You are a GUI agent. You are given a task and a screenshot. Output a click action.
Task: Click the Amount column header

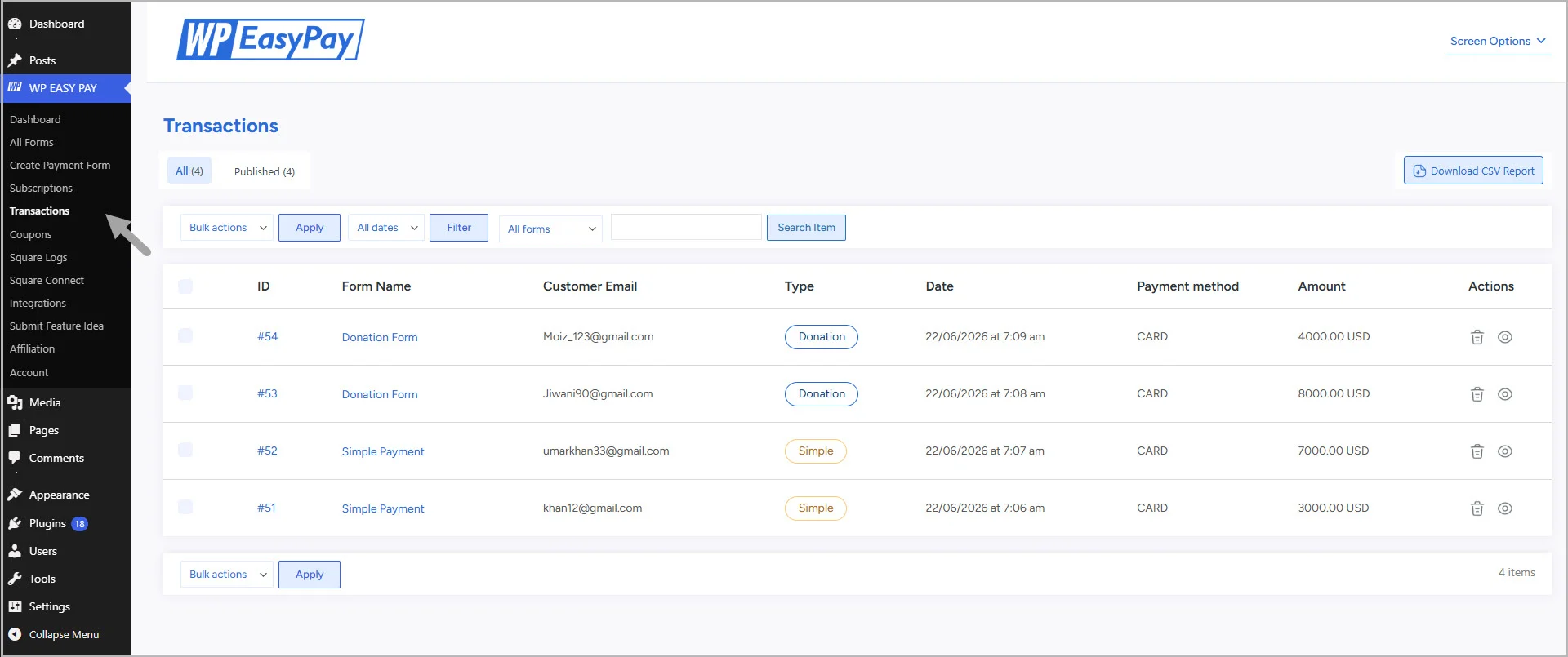pos(1321,286)
